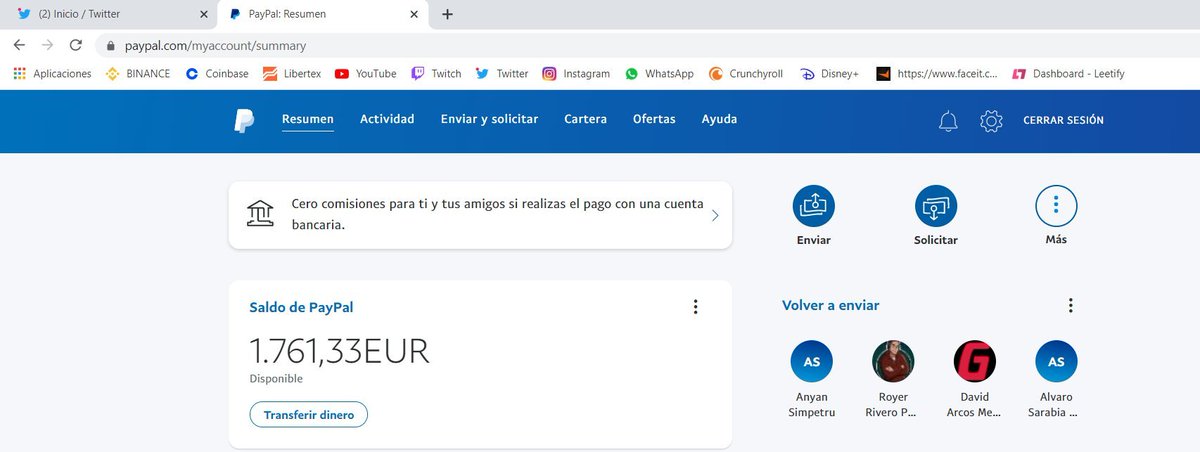Click the Solicitar request money icon
This screenshot has width=1200, height=452.
[x=936, y=205]
